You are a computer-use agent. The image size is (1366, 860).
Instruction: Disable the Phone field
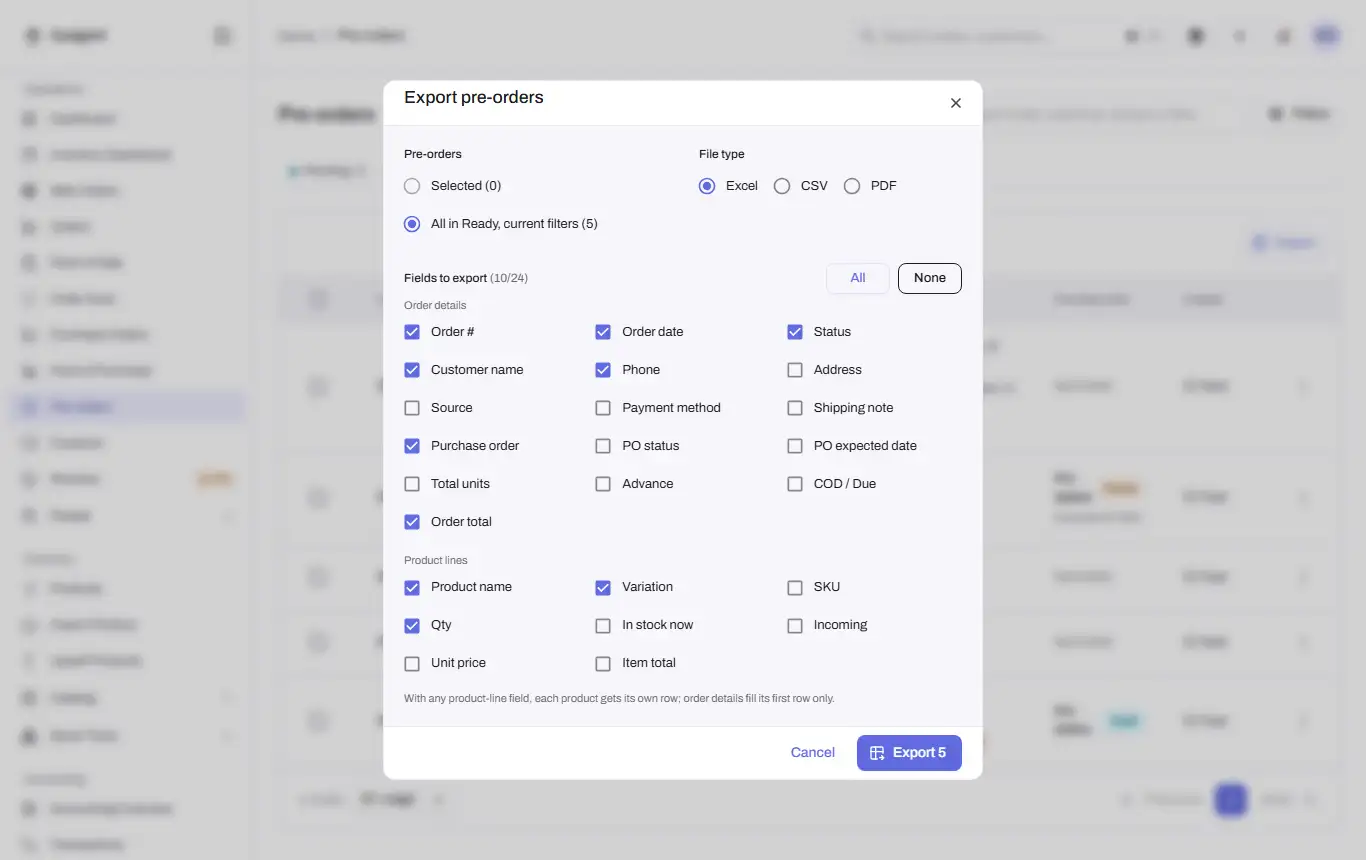tap(603, 370)
